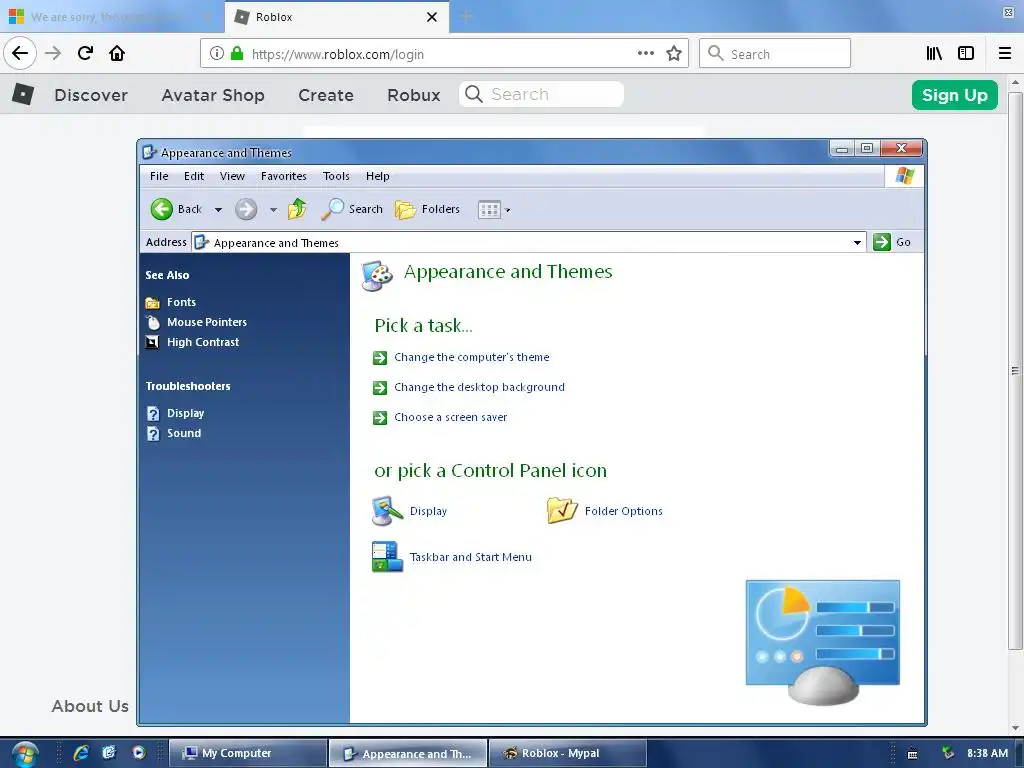Open the Help menu
This screenshot has width=1024, height=768.
[377, 176]
